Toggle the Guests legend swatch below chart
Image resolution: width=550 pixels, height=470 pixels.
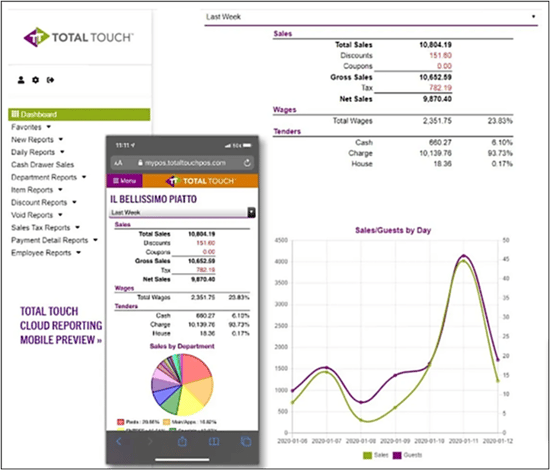tap(397, 455)
